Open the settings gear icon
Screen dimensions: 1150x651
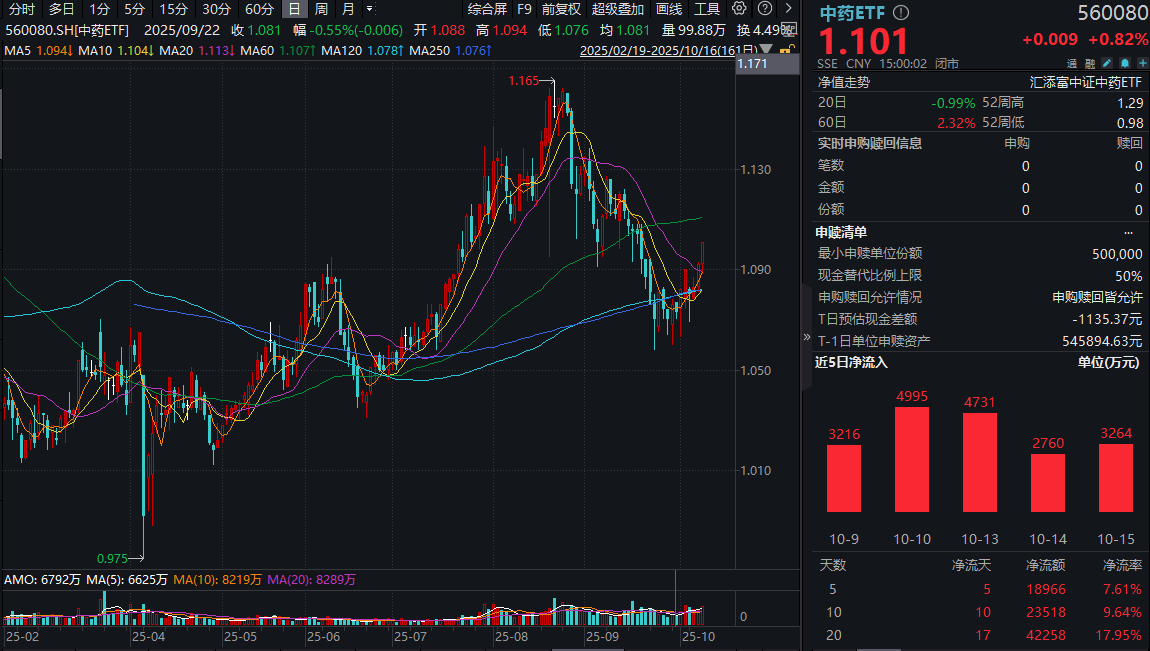[737, 9]
